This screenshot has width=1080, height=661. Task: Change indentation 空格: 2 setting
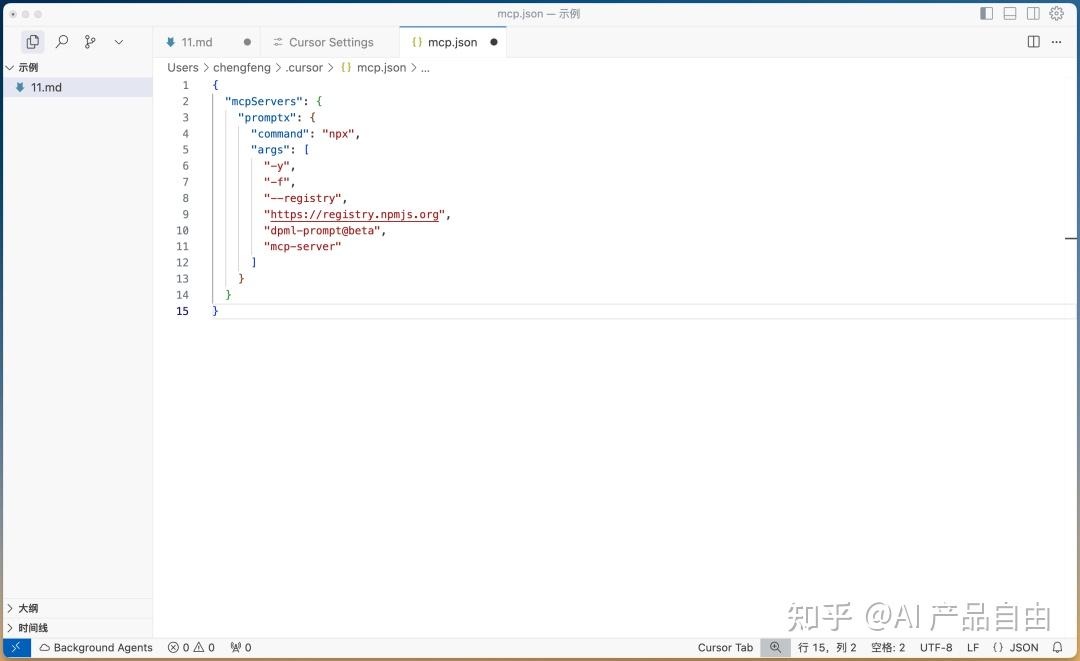[888, 647]
